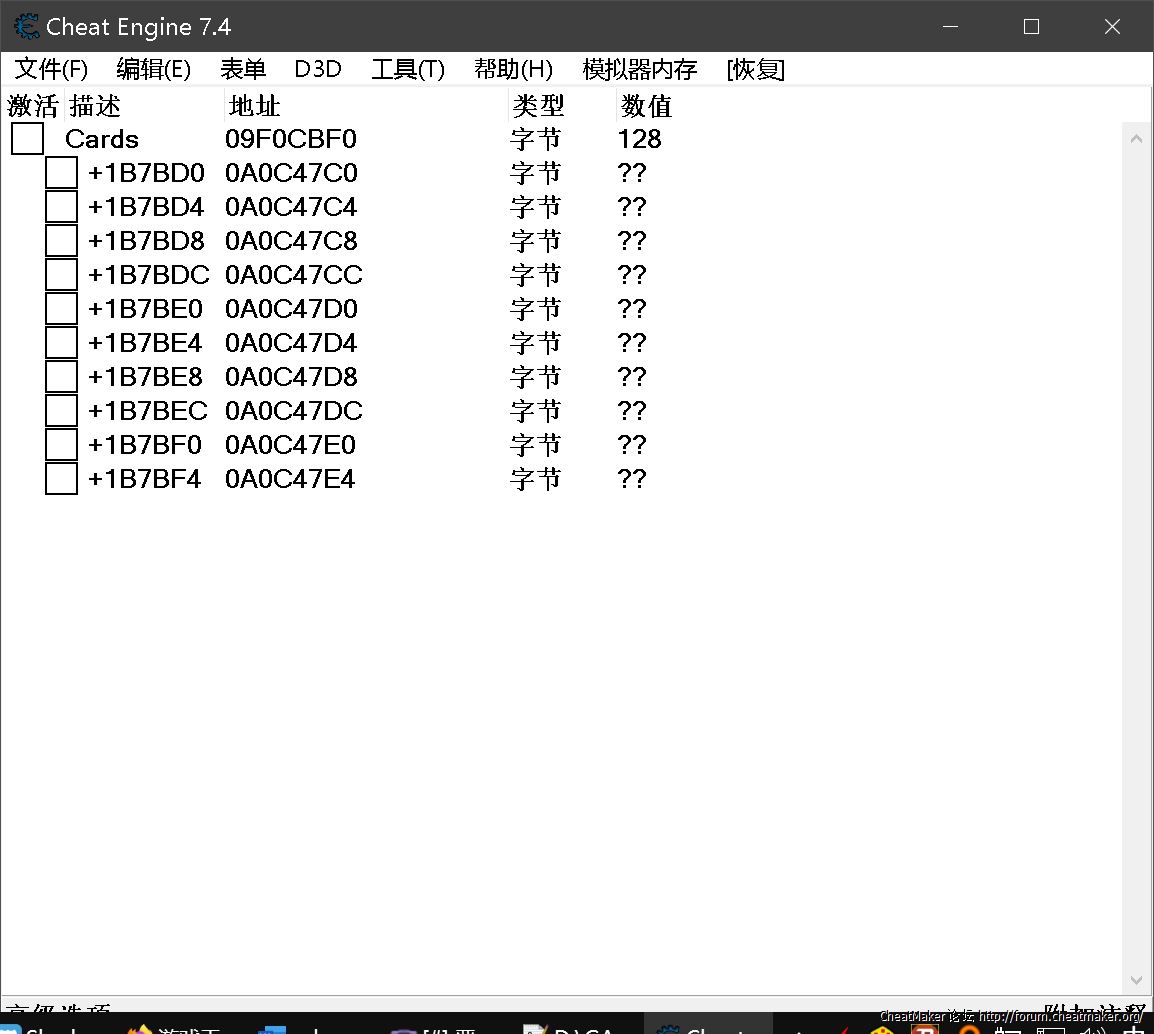Click the scrollbar down arrow

click(1136, 980)
